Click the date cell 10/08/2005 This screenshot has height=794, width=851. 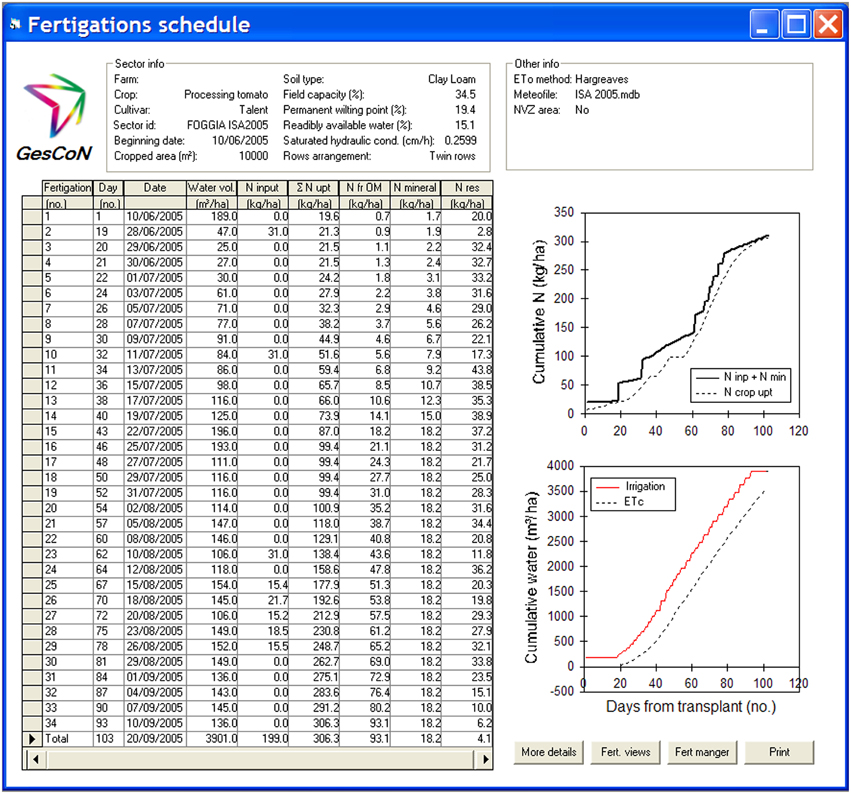[x=155, y=554]
